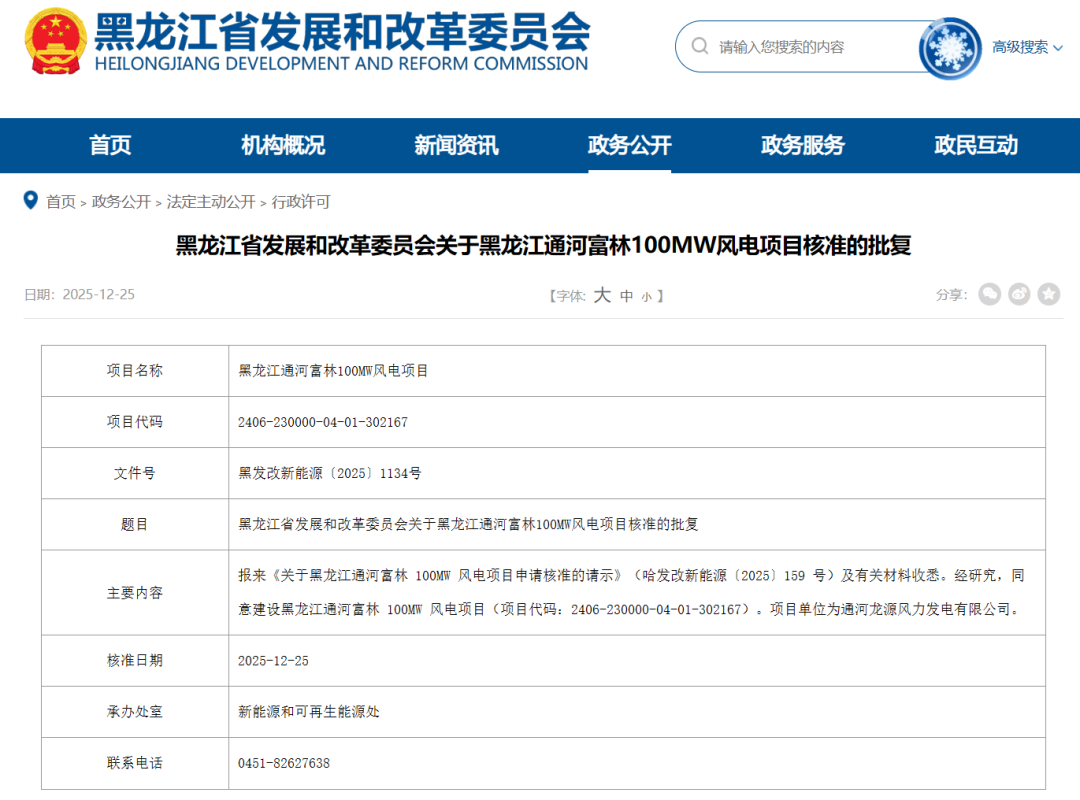Open the 新闻资讯 navigation tab
1080x800 pixels.
[456, 145]
